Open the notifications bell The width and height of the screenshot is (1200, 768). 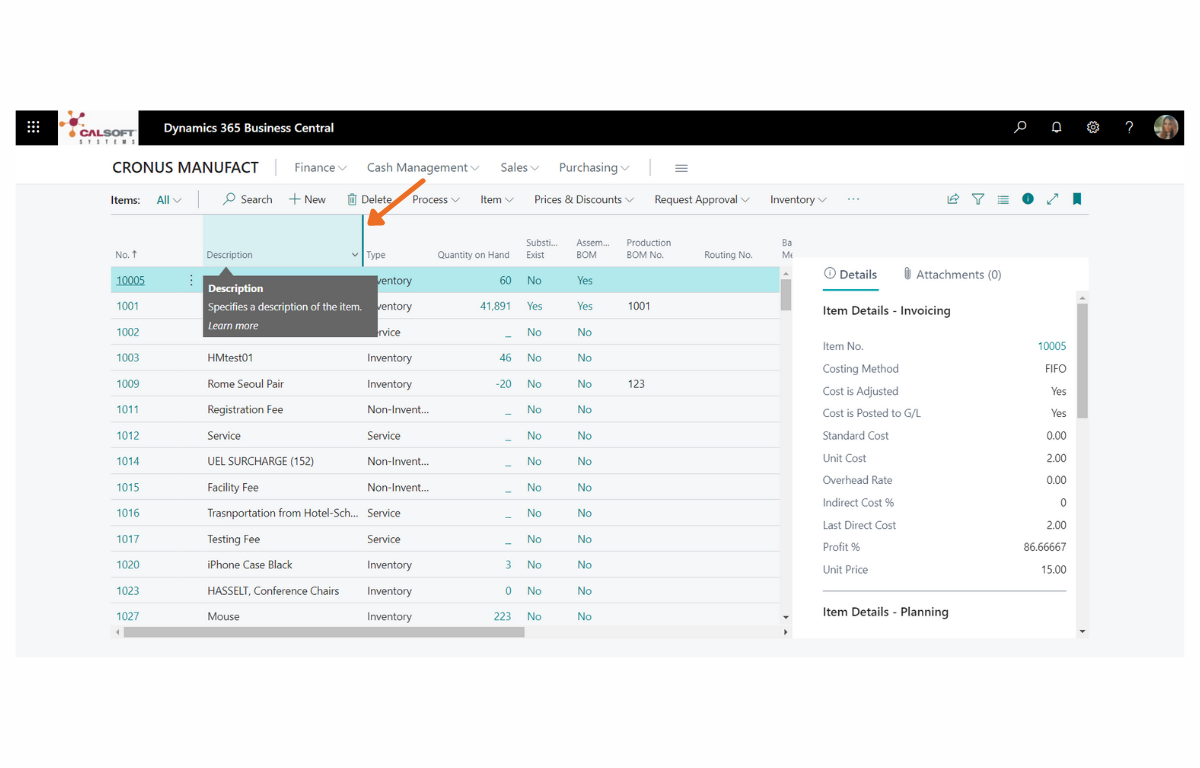point(1056,127)
